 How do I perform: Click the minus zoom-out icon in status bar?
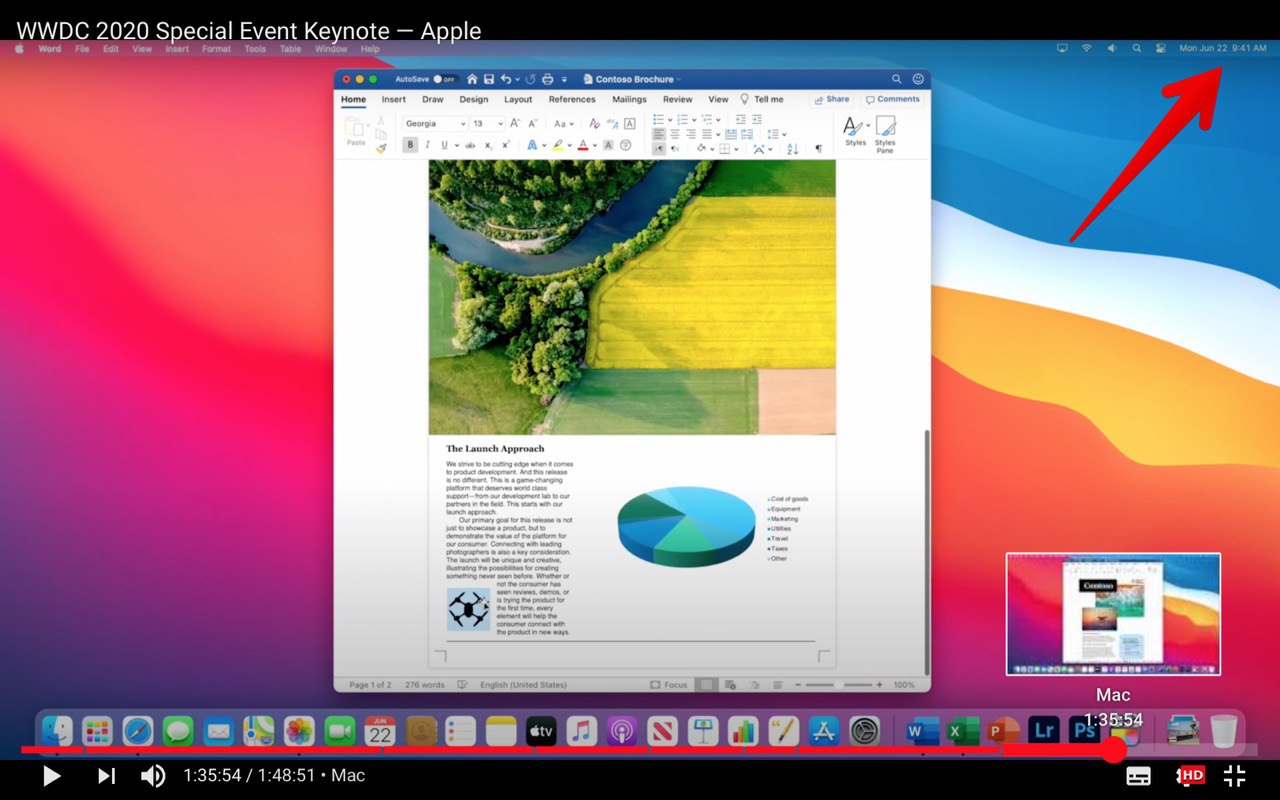click(x=799, y=685)
